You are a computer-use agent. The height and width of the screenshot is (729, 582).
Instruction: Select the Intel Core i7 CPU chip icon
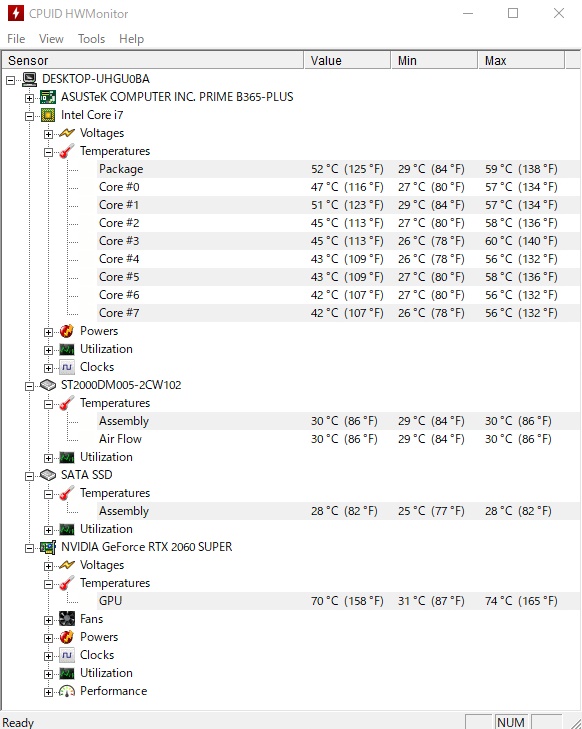pos(48,115)
